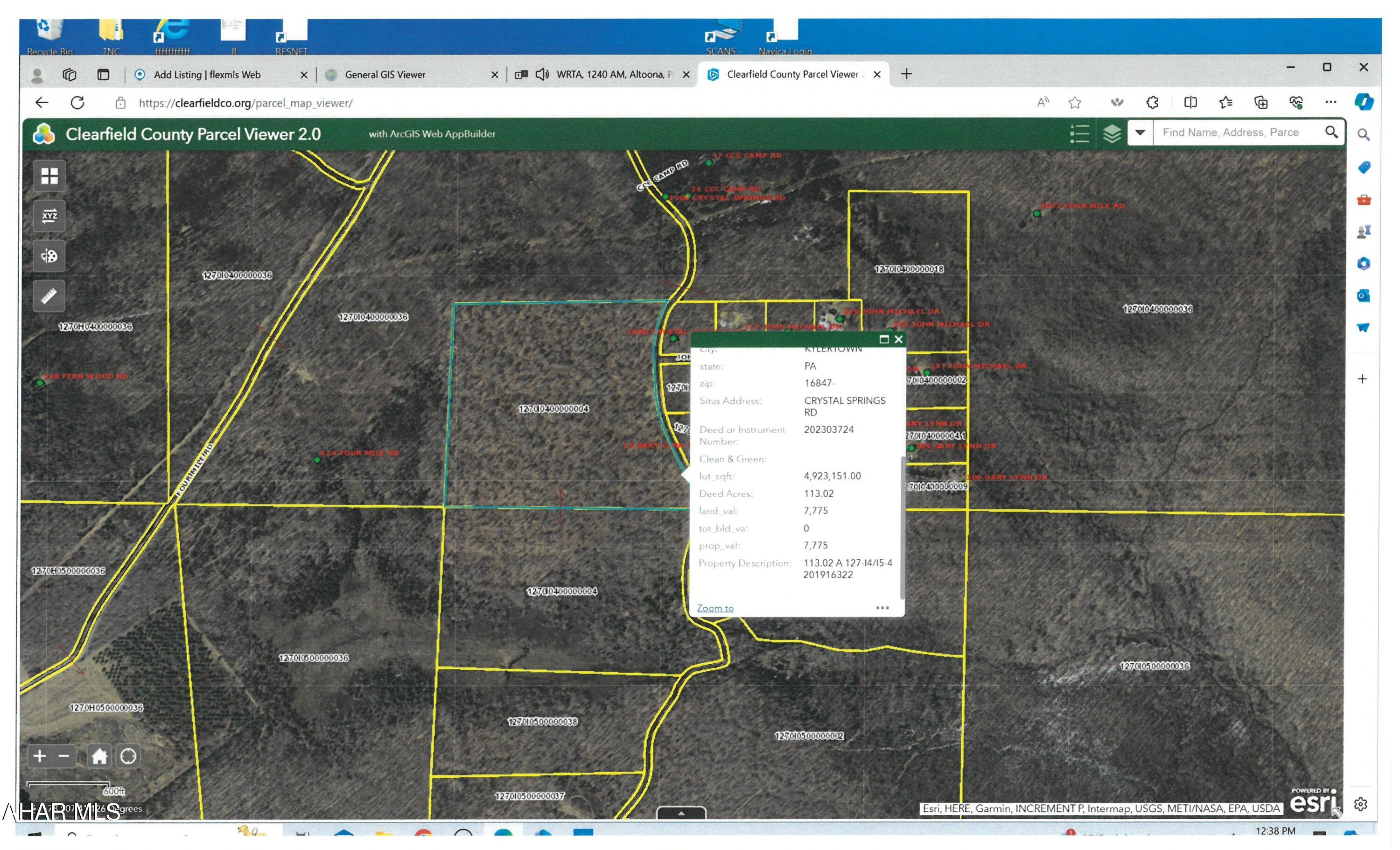
Task: Expand the bottom attribute table arrow
Action: pyautogui.click(x=681, y=814)
